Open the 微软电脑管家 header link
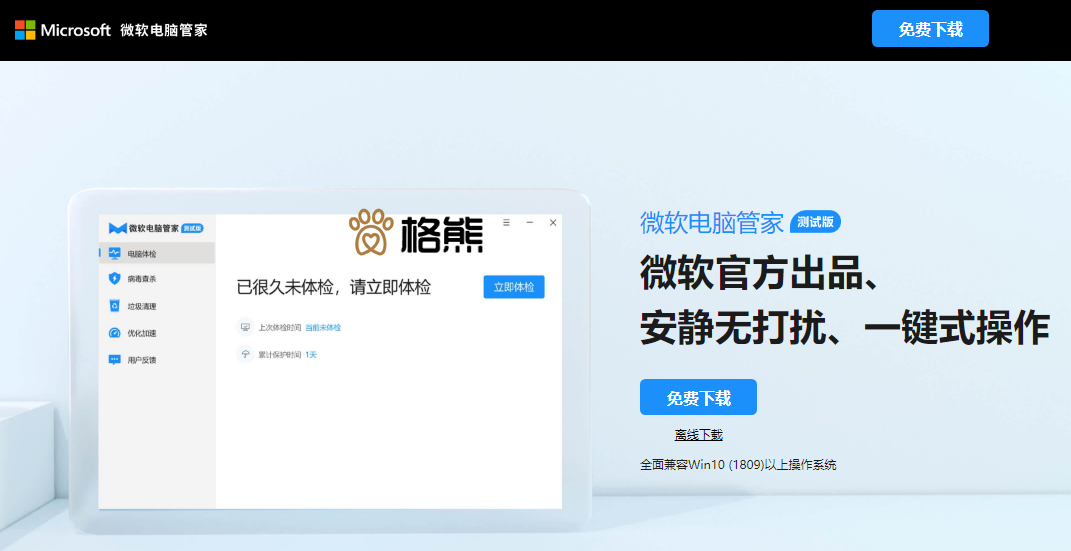 163,30
